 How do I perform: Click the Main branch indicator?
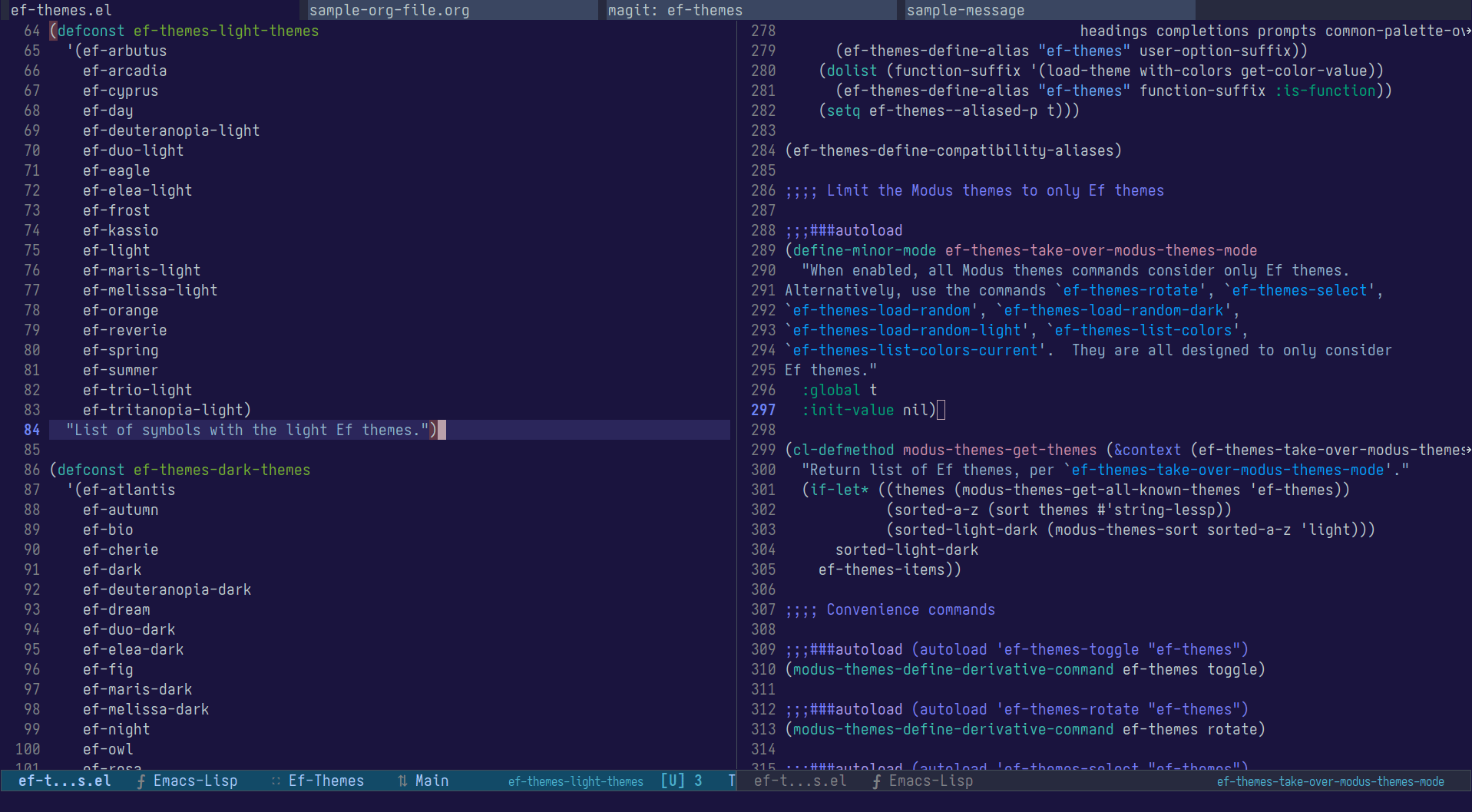pos(432,781)
